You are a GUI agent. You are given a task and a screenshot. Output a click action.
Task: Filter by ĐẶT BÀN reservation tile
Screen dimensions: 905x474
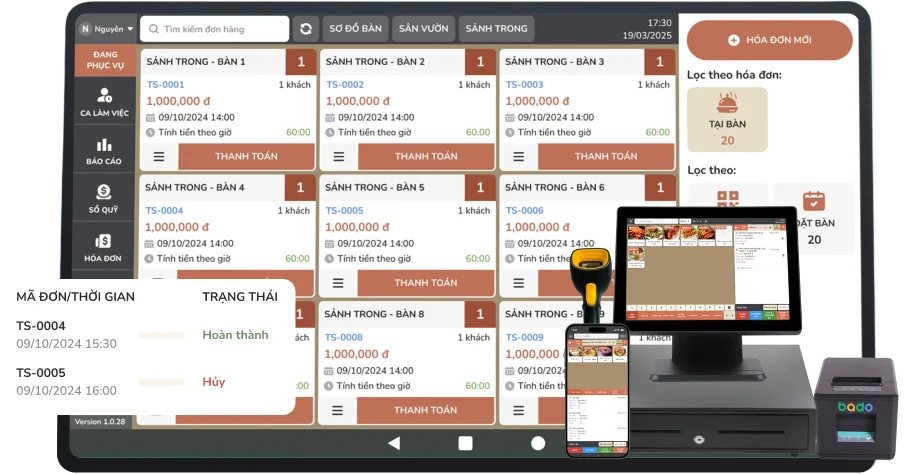(814, 219)
